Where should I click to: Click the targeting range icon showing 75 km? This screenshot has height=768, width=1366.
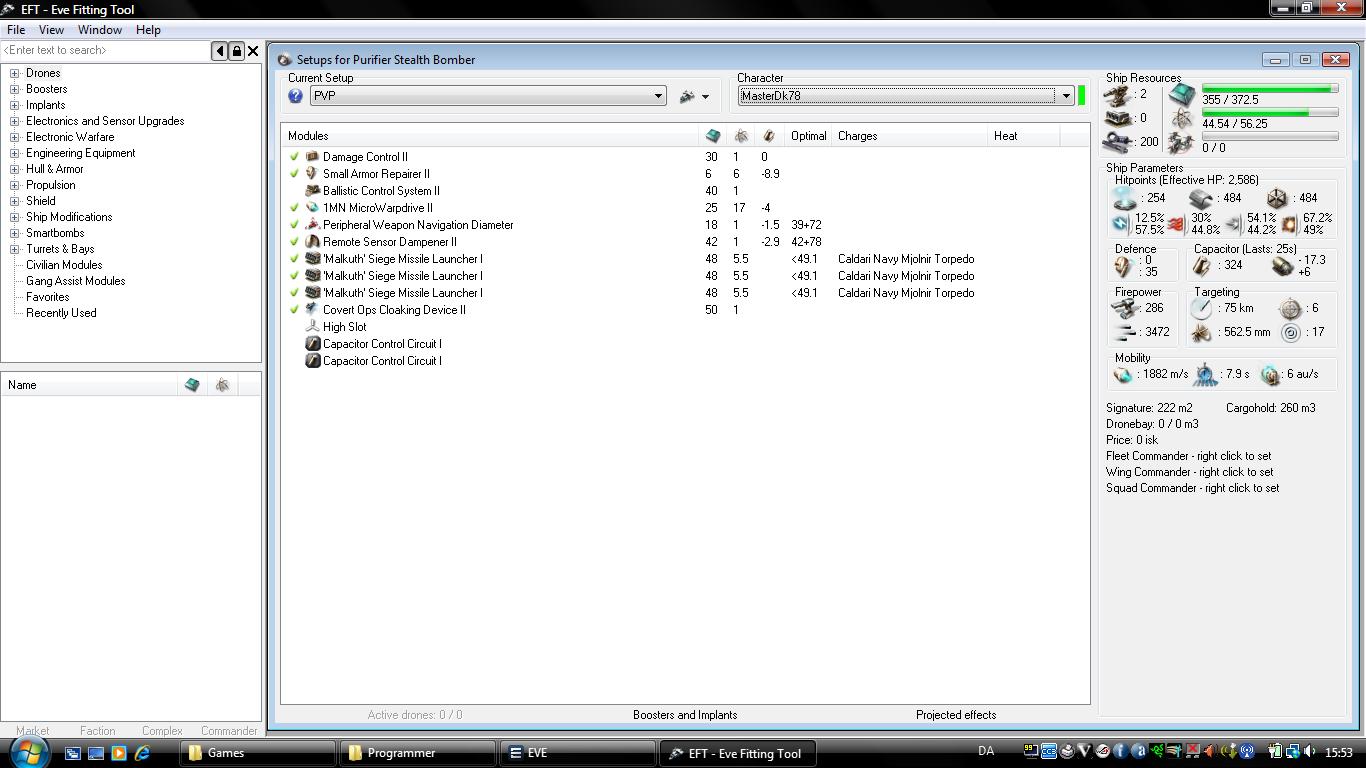click(1202, 309)
